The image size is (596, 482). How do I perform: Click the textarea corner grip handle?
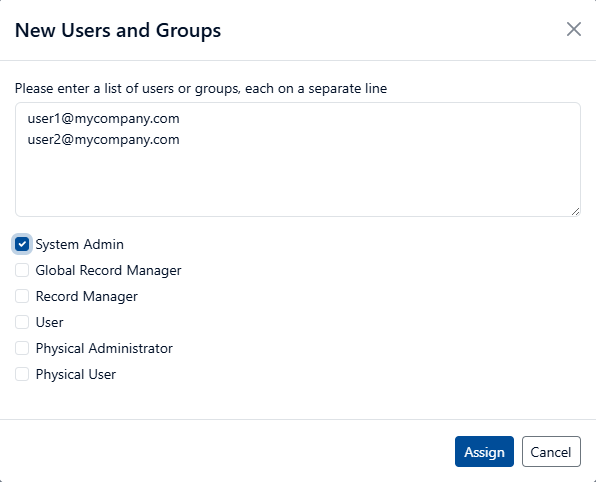(x=575, y=212)
